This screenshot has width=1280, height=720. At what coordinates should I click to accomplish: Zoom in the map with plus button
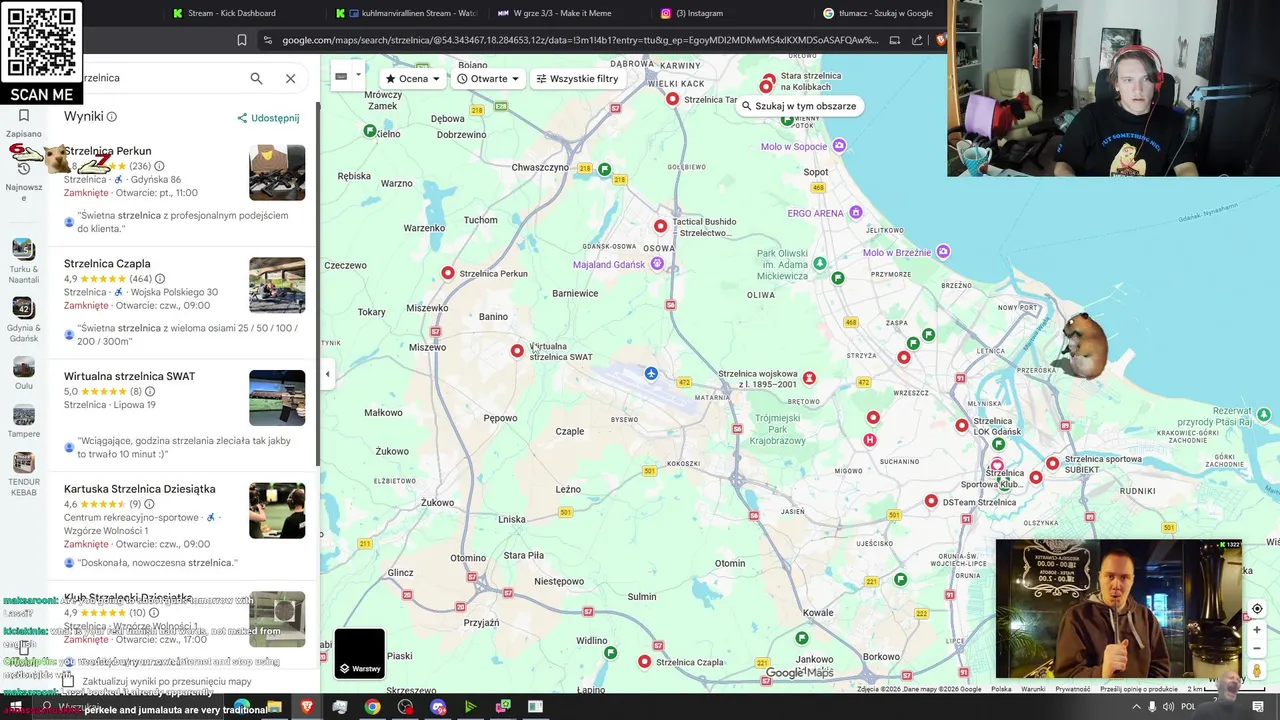click(x=1257, y=630)
